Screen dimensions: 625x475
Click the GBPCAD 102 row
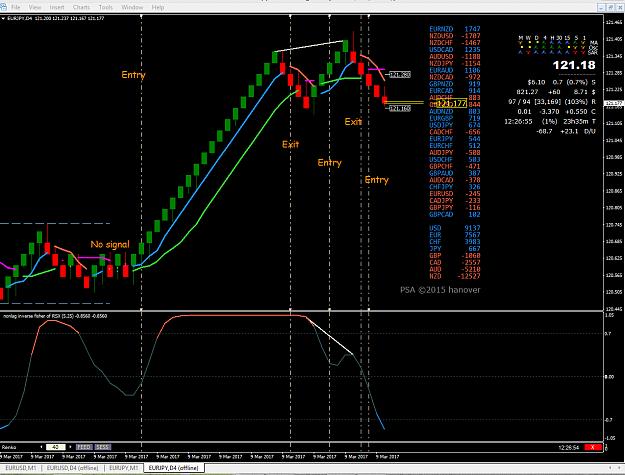coord(455,214)
